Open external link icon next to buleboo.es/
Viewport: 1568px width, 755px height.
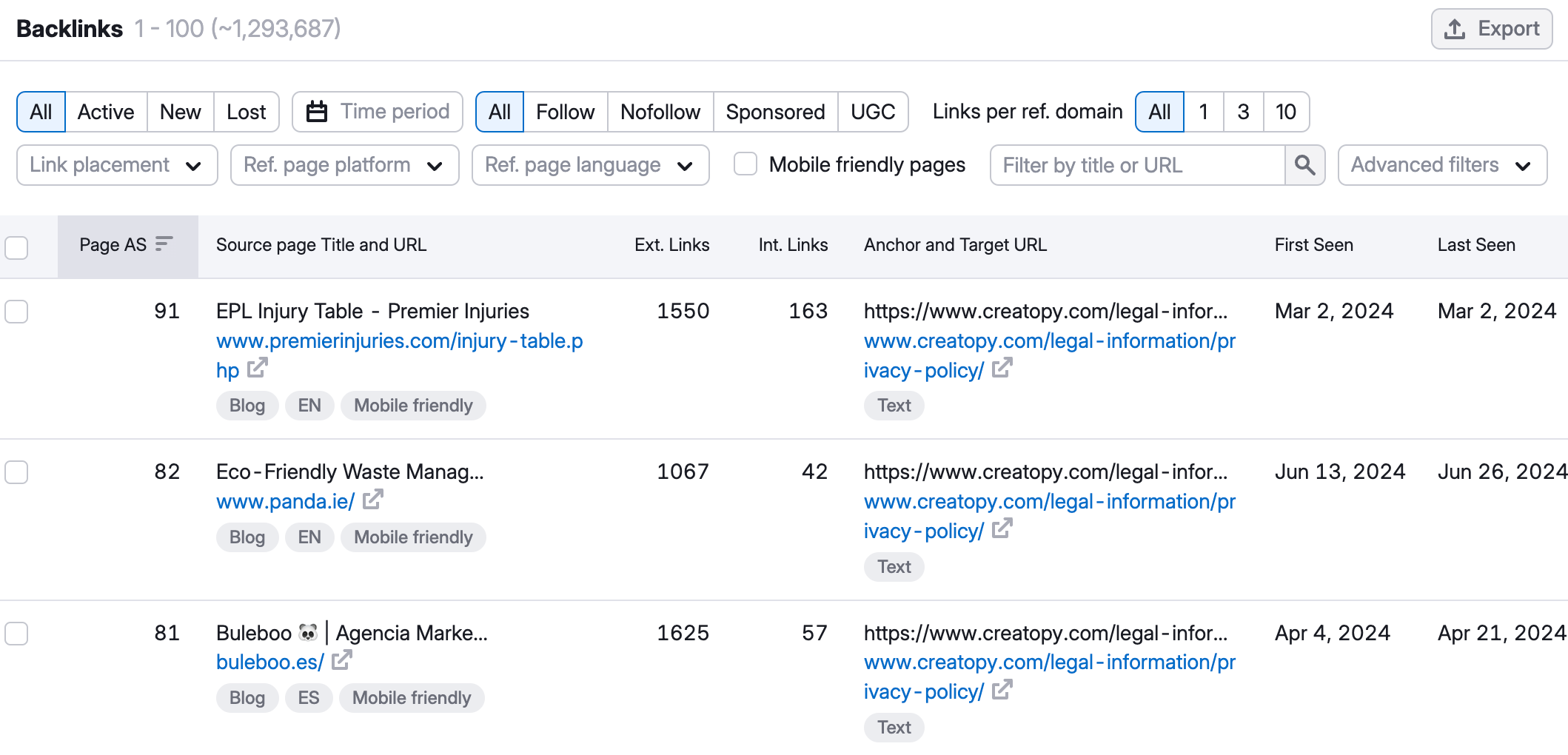[341, 660]
